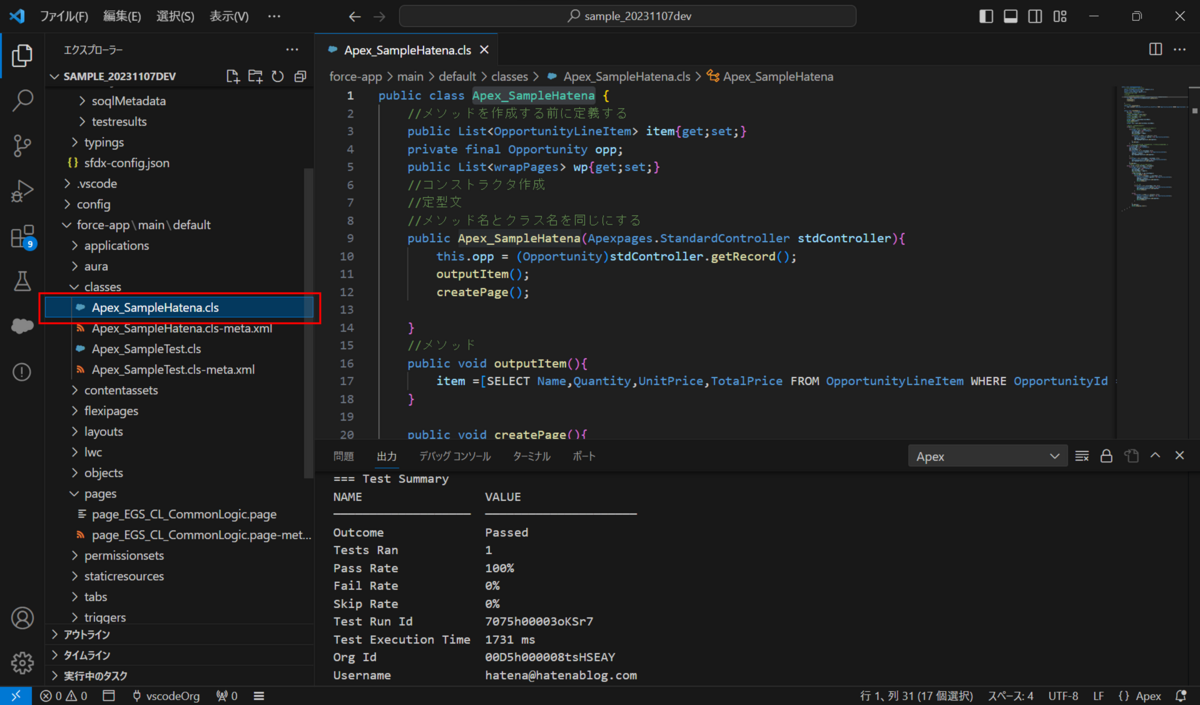The width and height of the screenshot is (1200, 705).
Task: Open the 編集(E) menu
Action: coord(122,17)
